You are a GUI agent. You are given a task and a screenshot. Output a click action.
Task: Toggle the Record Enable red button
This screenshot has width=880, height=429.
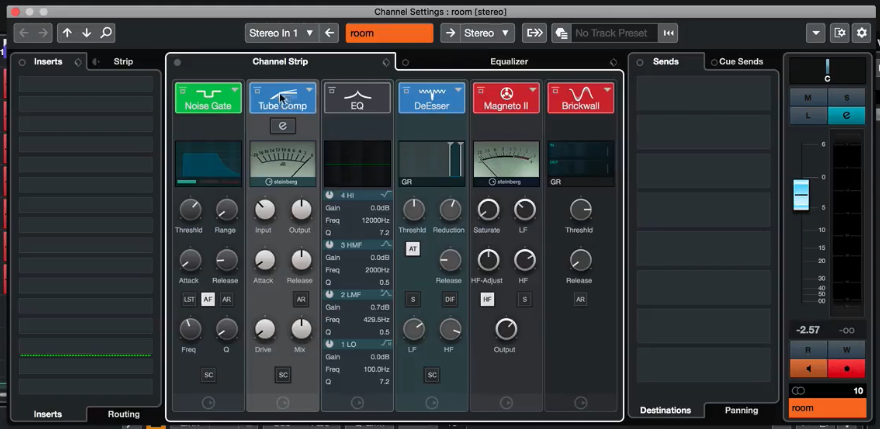(846, 369)
